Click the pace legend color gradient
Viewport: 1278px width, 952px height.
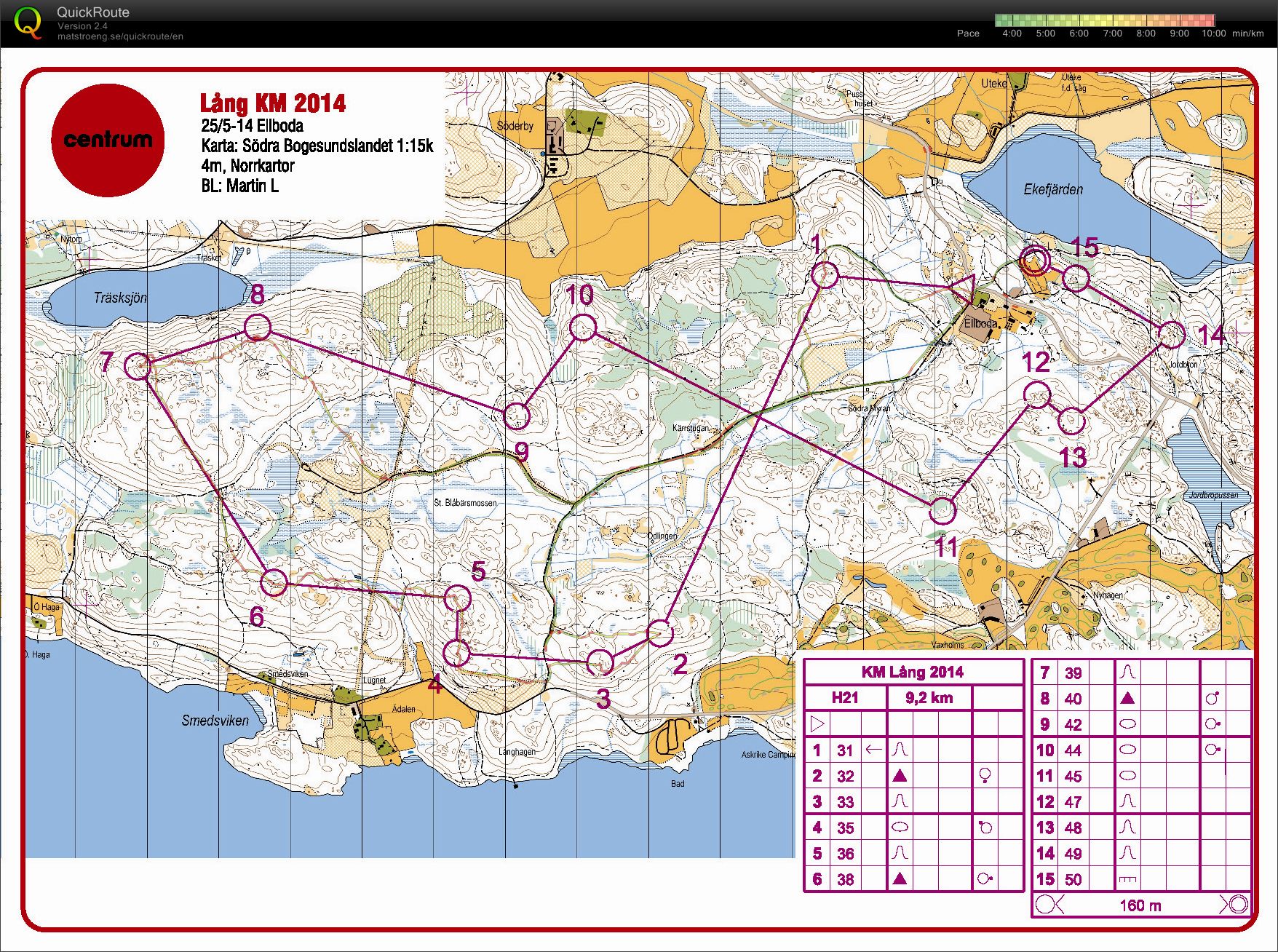[x=1104, y=20]
